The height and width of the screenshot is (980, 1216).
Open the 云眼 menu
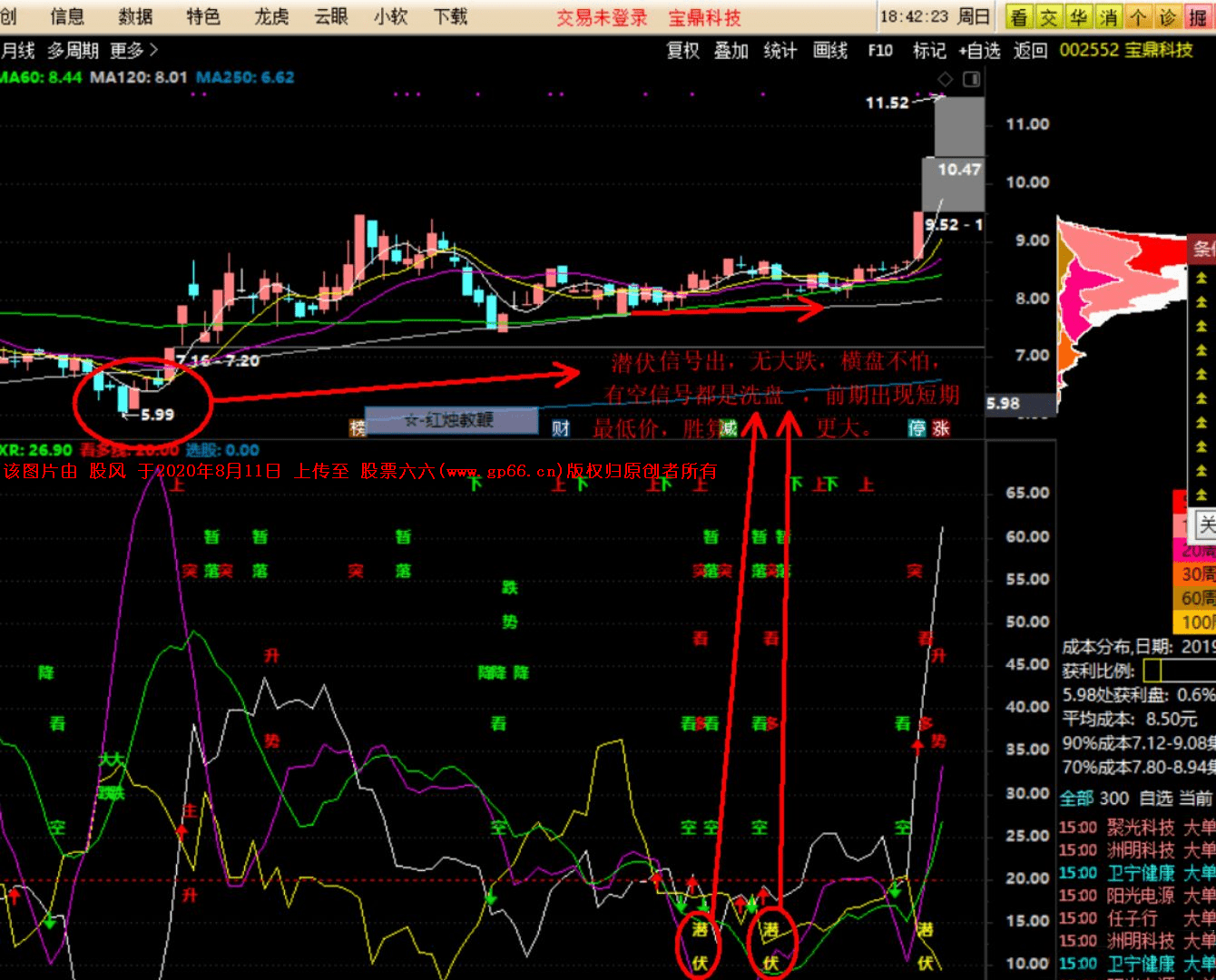[331, 16]
